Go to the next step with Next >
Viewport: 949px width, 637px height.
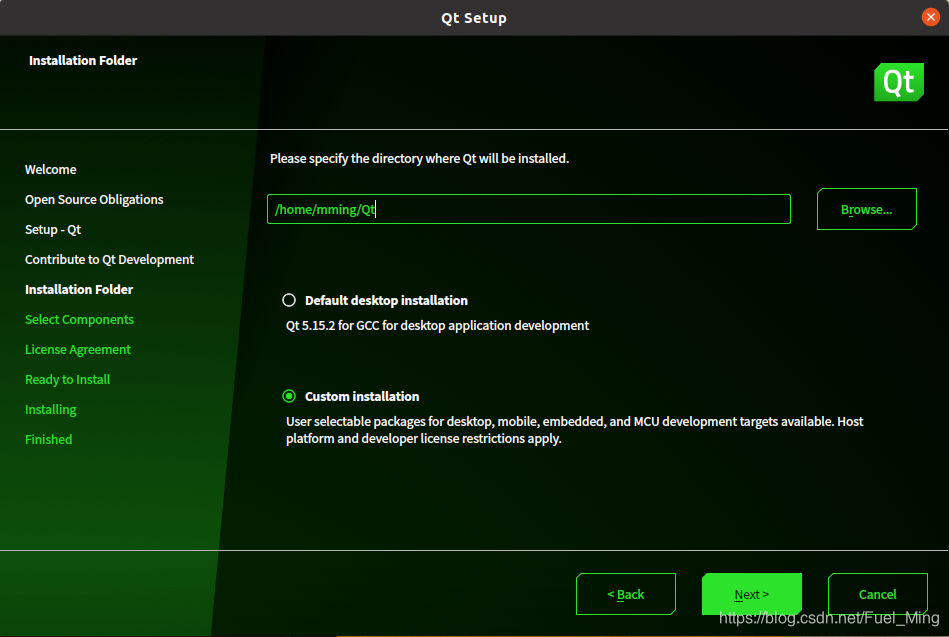tap(751, 594)
